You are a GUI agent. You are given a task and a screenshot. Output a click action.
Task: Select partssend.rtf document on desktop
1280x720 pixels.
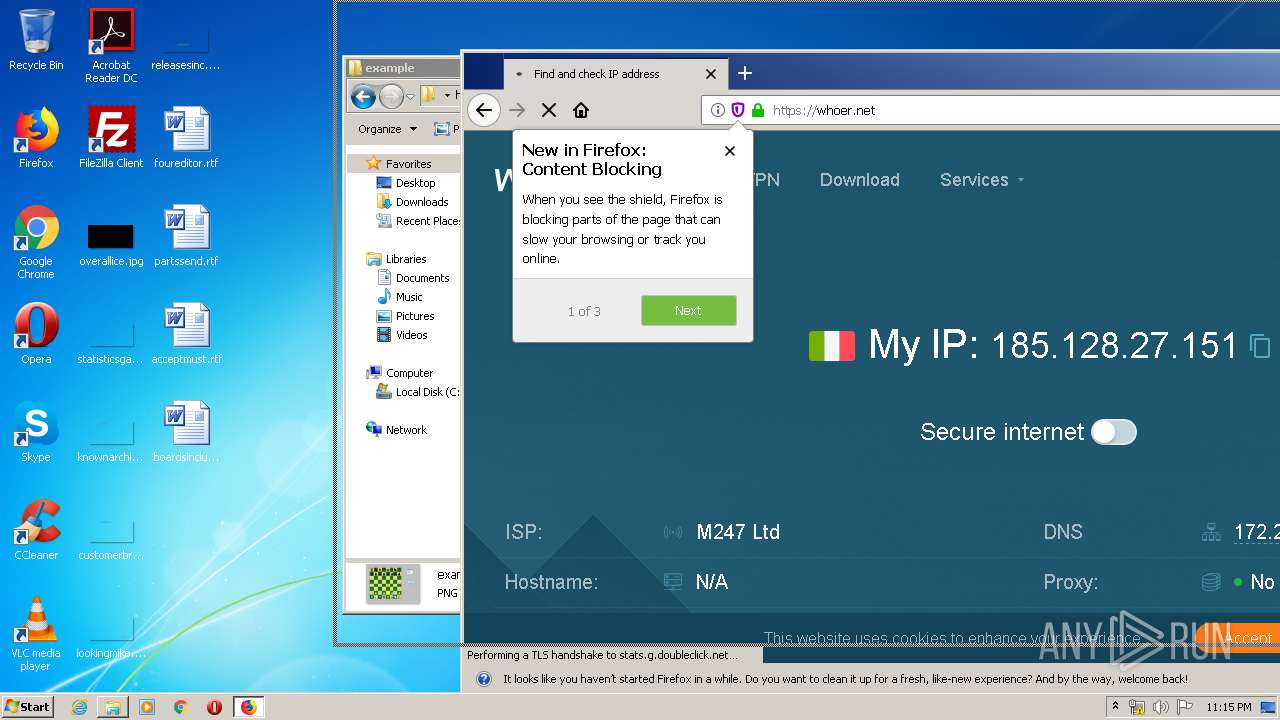pos(186,236)
